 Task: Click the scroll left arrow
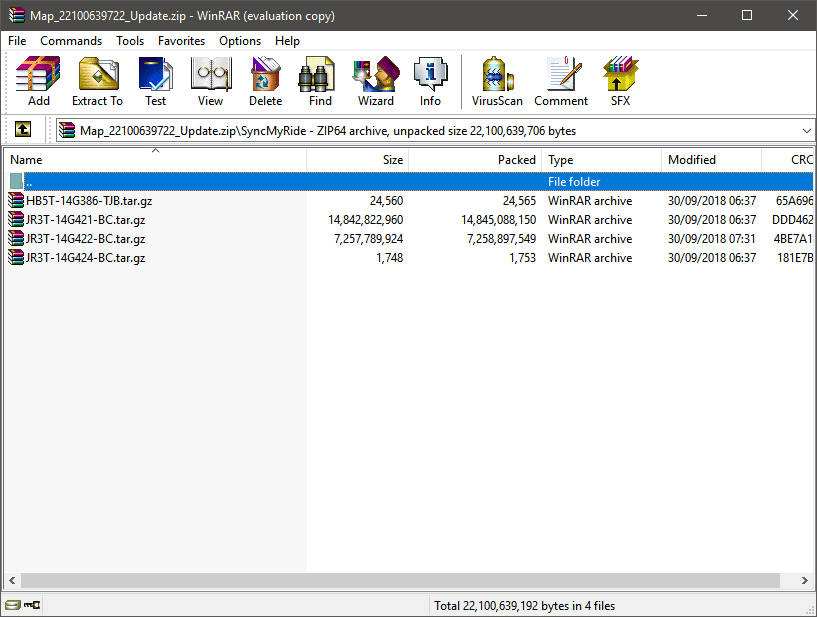[x=12, y=580]
